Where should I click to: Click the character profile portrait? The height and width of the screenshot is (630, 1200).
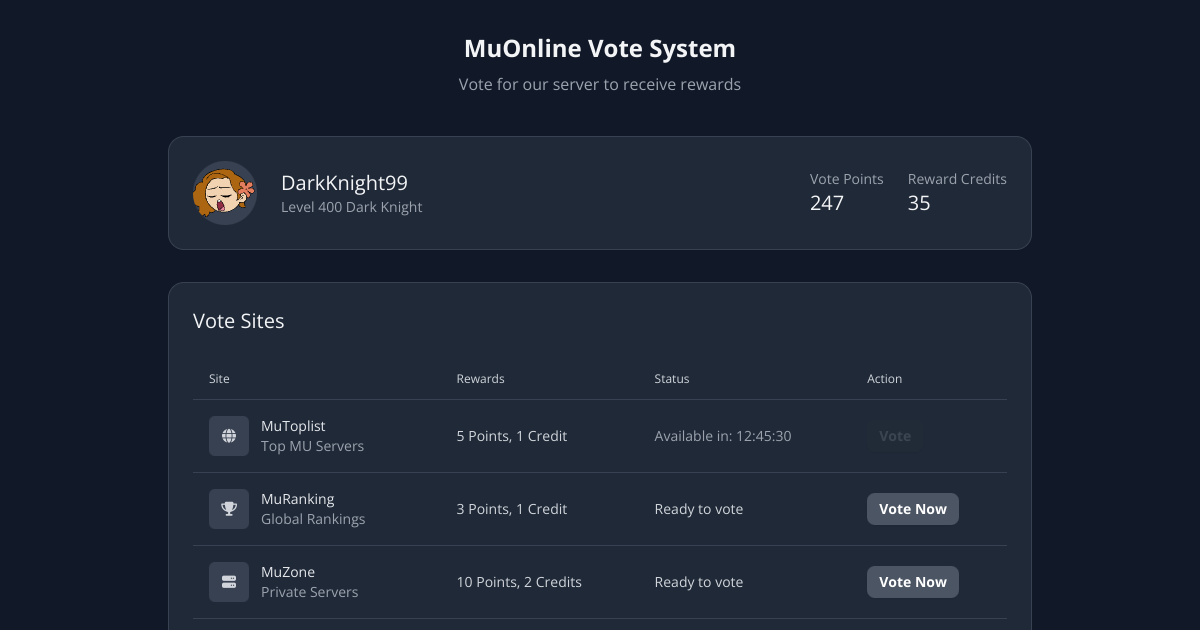click(225, 193)
